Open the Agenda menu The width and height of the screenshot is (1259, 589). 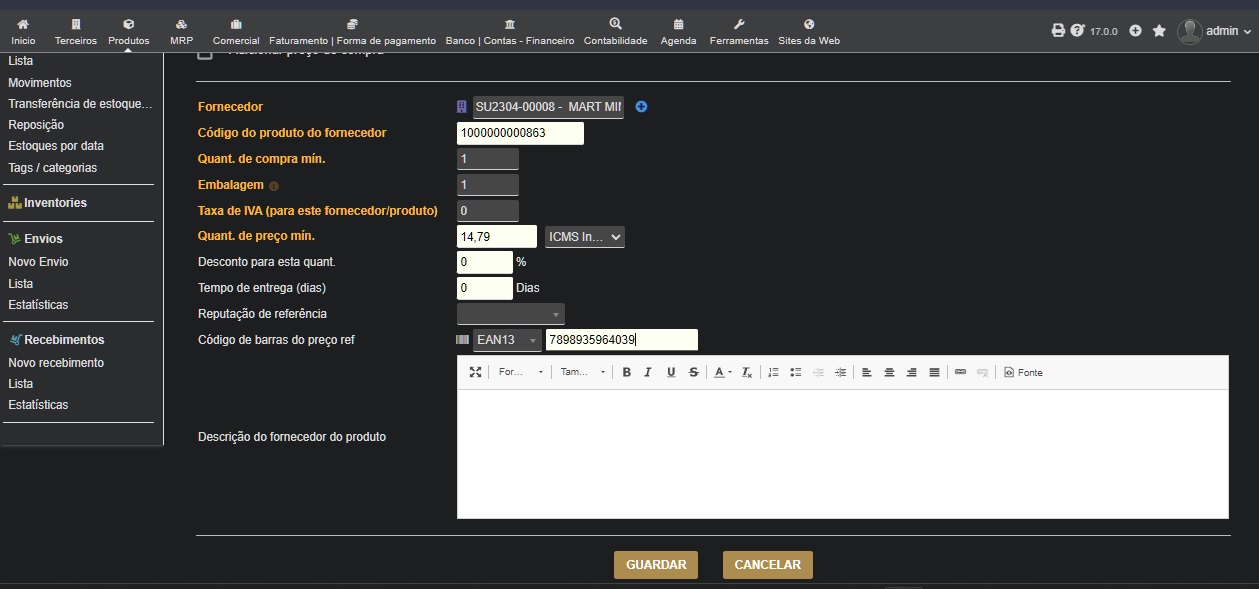pos(678,32)
